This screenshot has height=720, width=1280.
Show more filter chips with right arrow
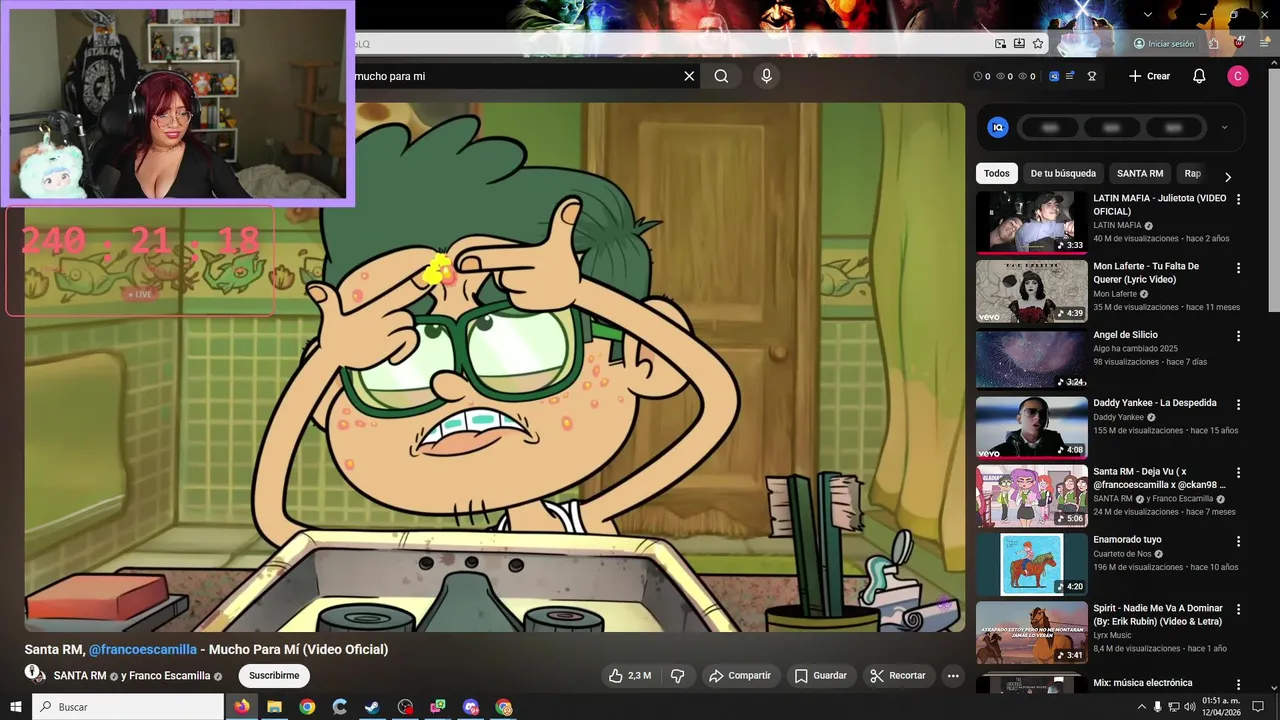[x=1228, y=176]
